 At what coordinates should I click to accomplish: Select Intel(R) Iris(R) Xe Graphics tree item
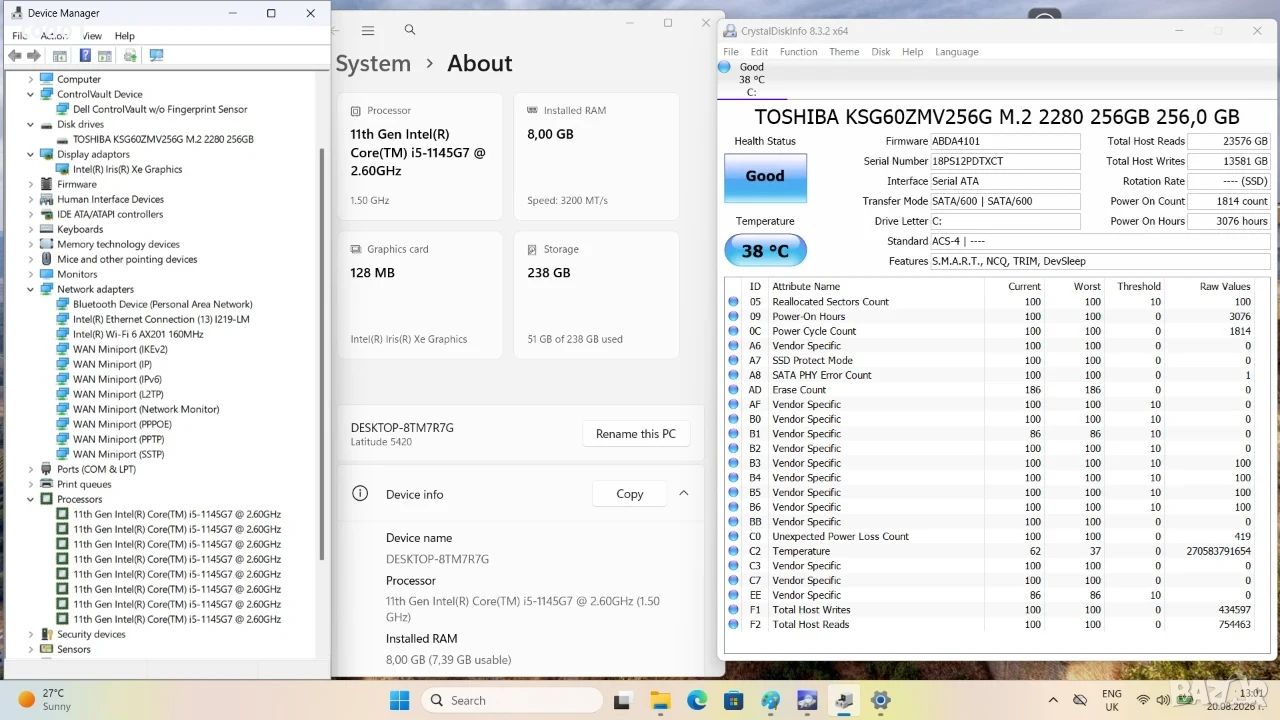click(x=127, y=169)
